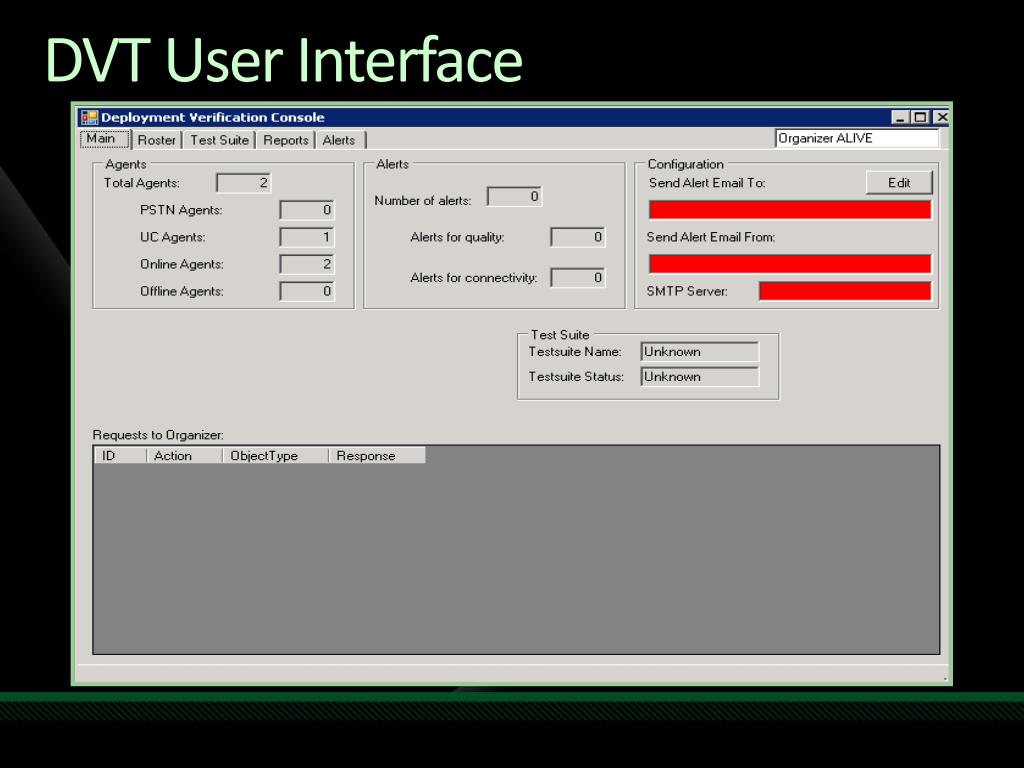Open the Roster tab
This screenshot has height=768, width=1024.
coord(157,140)
